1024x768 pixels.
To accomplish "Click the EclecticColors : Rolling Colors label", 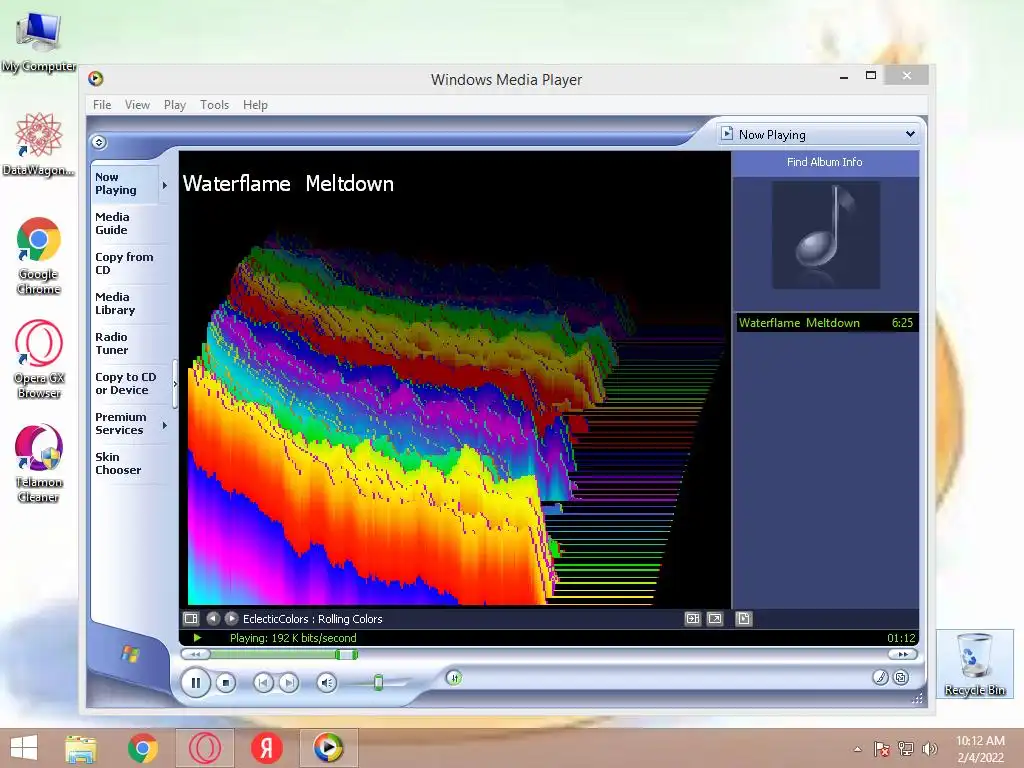I will coord(313,618).
